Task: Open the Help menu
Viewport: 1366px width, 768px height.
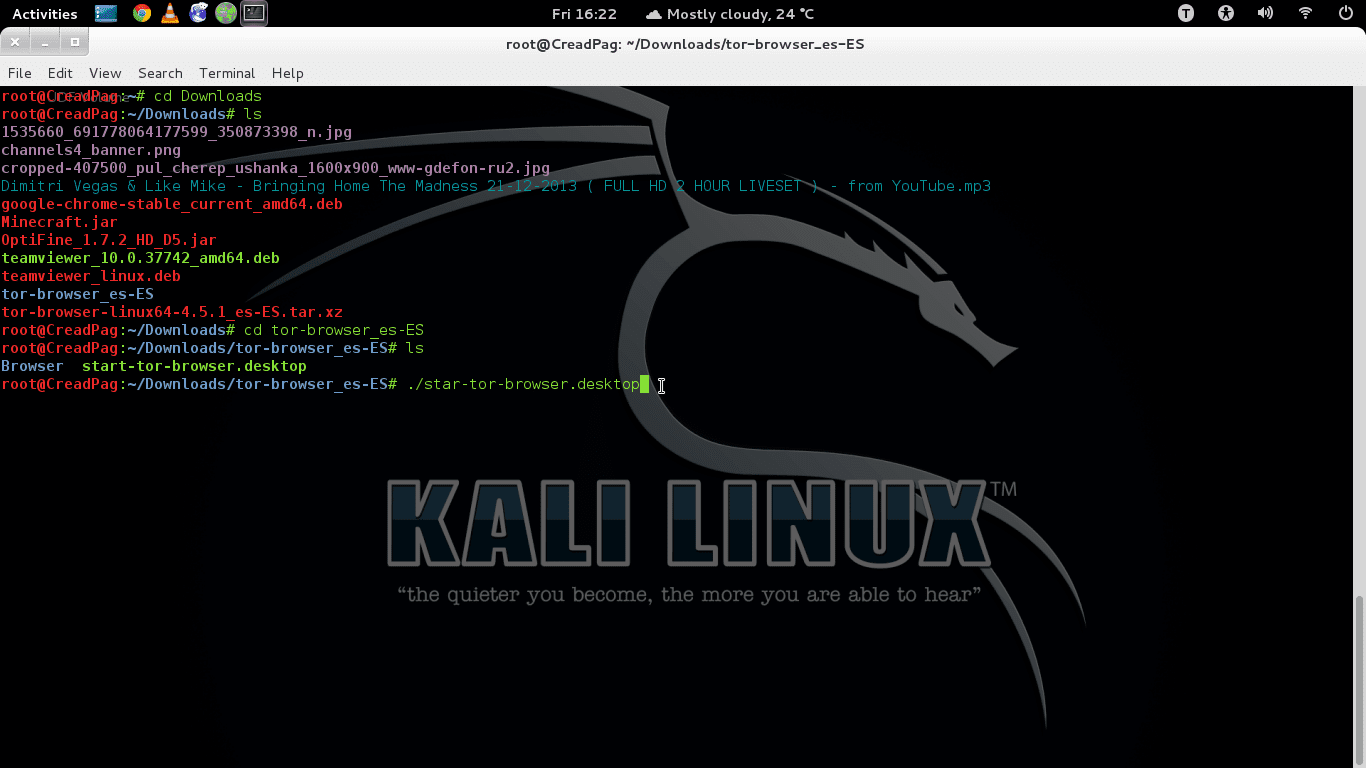Action: tap(287, 73)
